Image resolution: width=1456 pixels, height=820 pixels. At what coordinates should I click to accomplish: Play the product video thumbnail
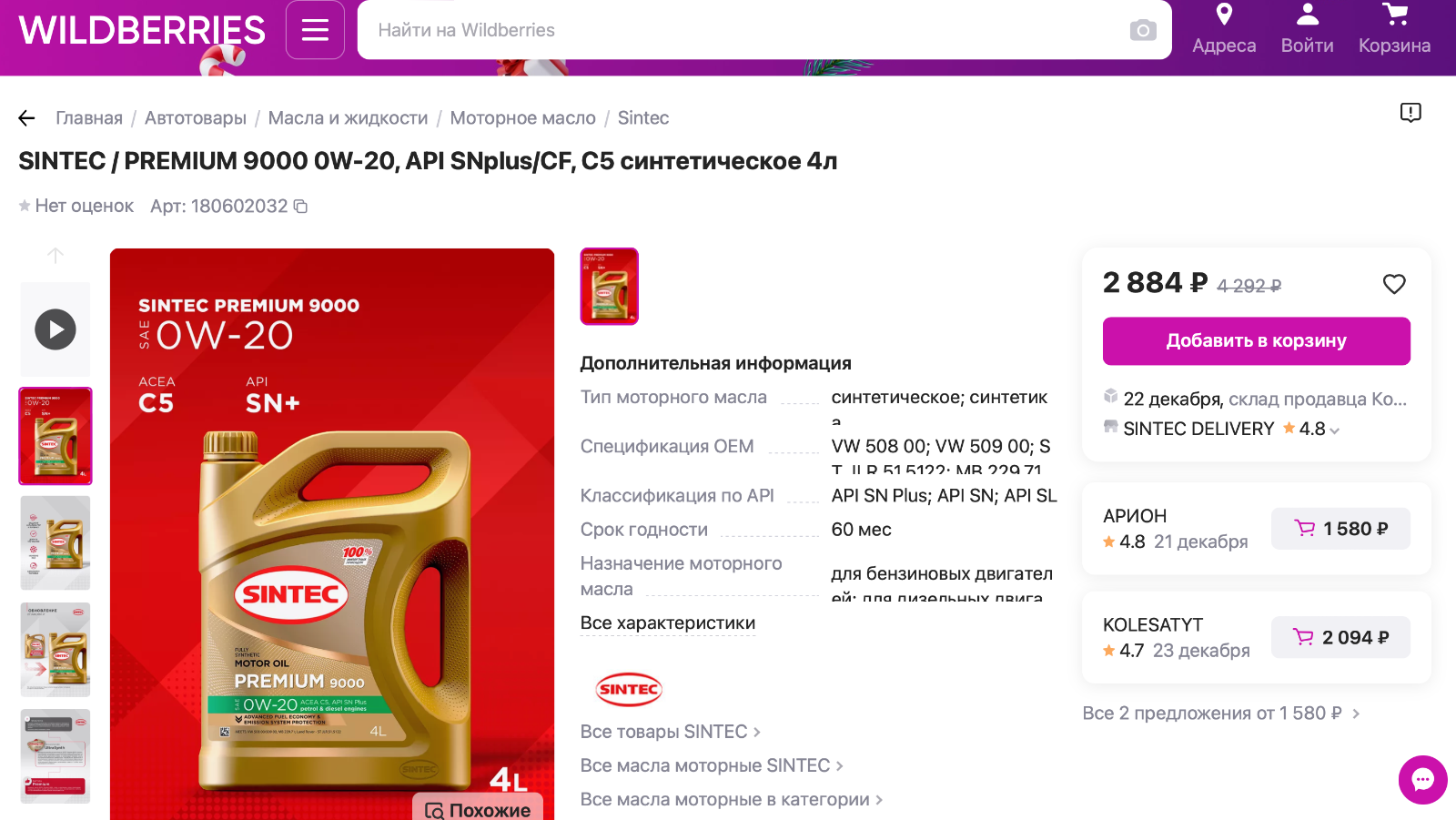[x=56, y=329]
